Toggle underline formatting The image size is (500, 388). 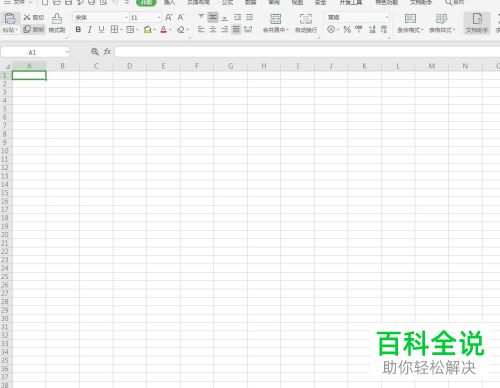101,30
